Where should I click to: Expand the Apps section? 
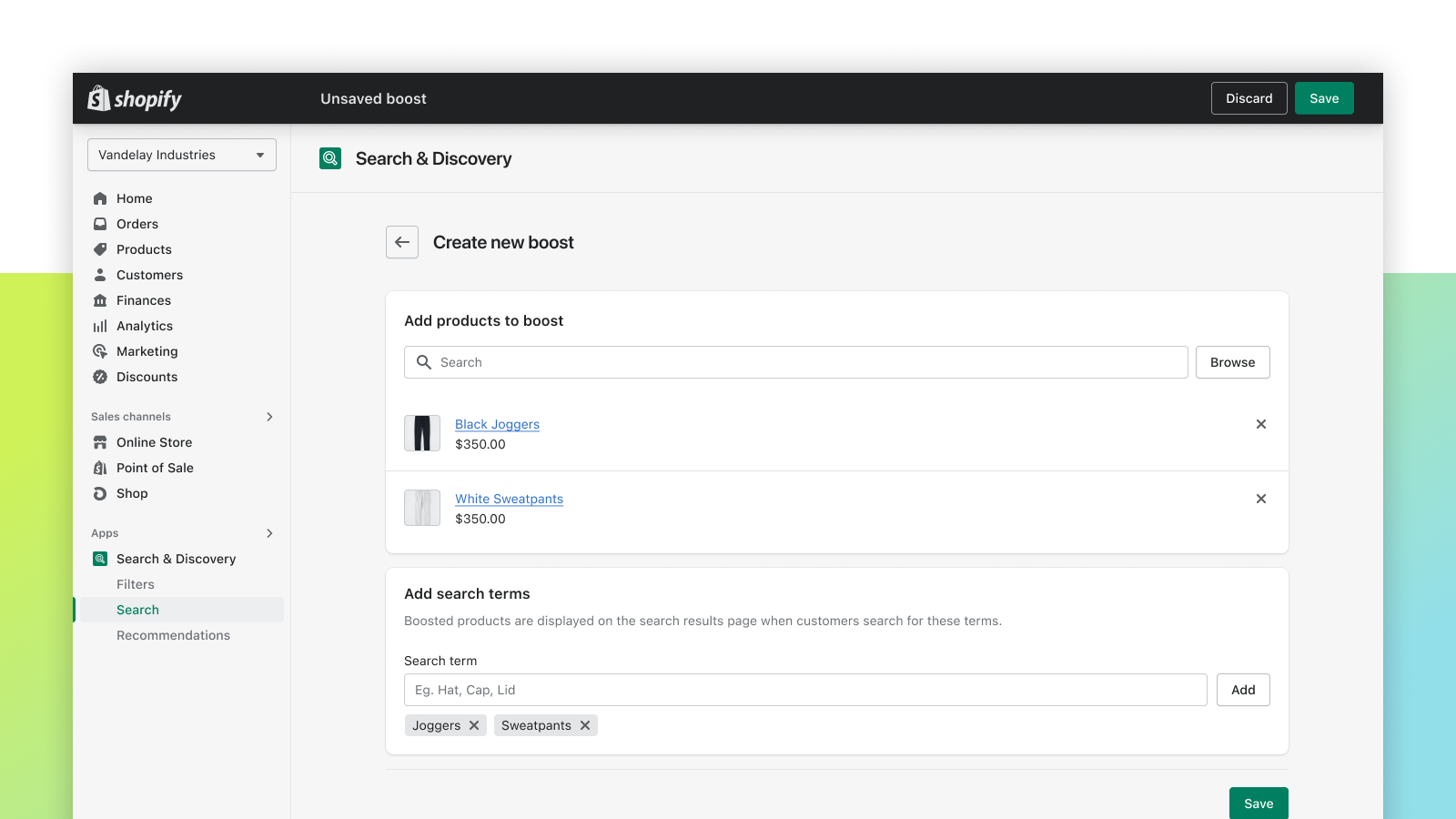(269, 533)
